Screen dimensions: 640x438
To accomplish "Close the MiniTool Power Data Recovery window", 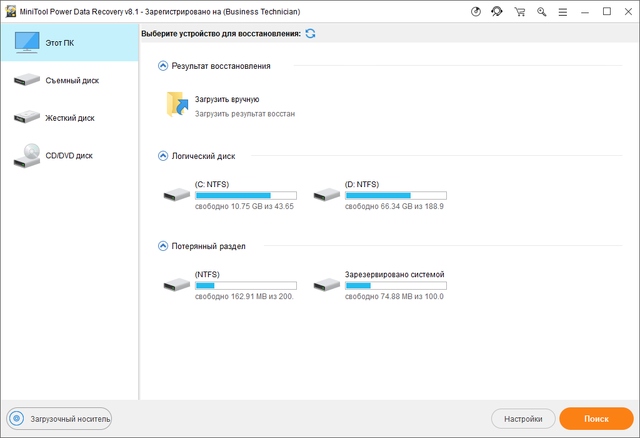I will tap(629, 12).
